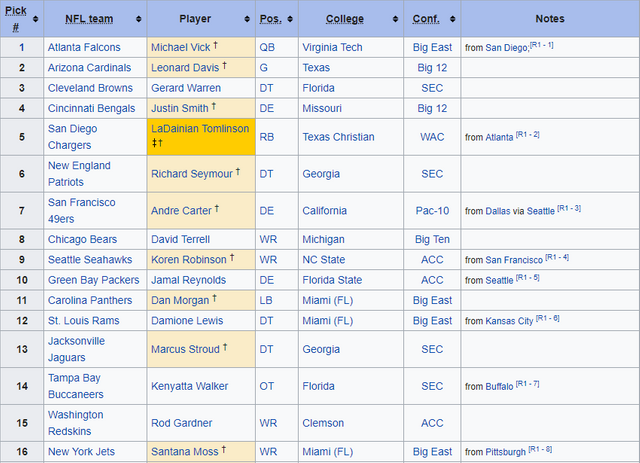
Task: Sort by Pos. column arrows
Action: [290, 19]
